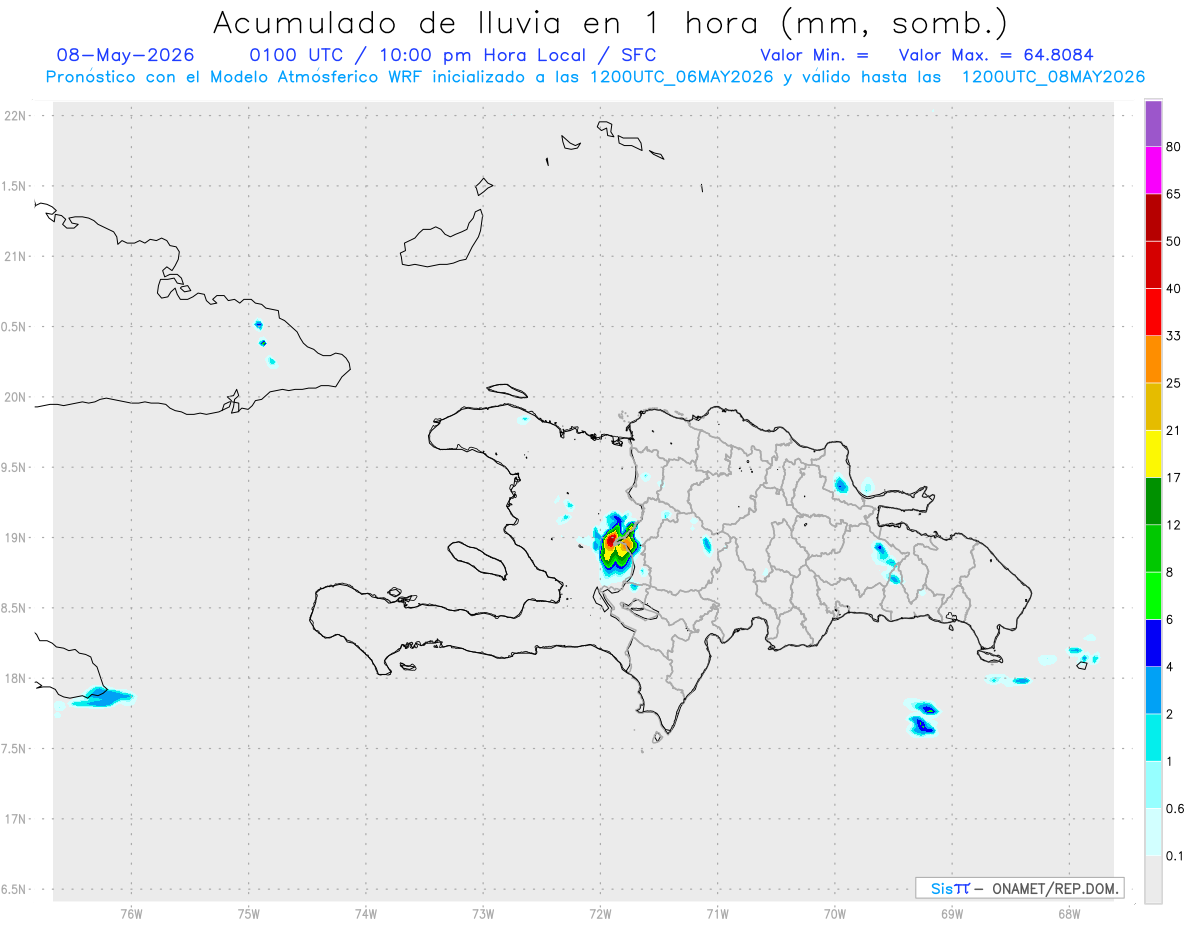
Task: Click the magenta colorbar segment below 80
Action: [x=1153, y=171]
